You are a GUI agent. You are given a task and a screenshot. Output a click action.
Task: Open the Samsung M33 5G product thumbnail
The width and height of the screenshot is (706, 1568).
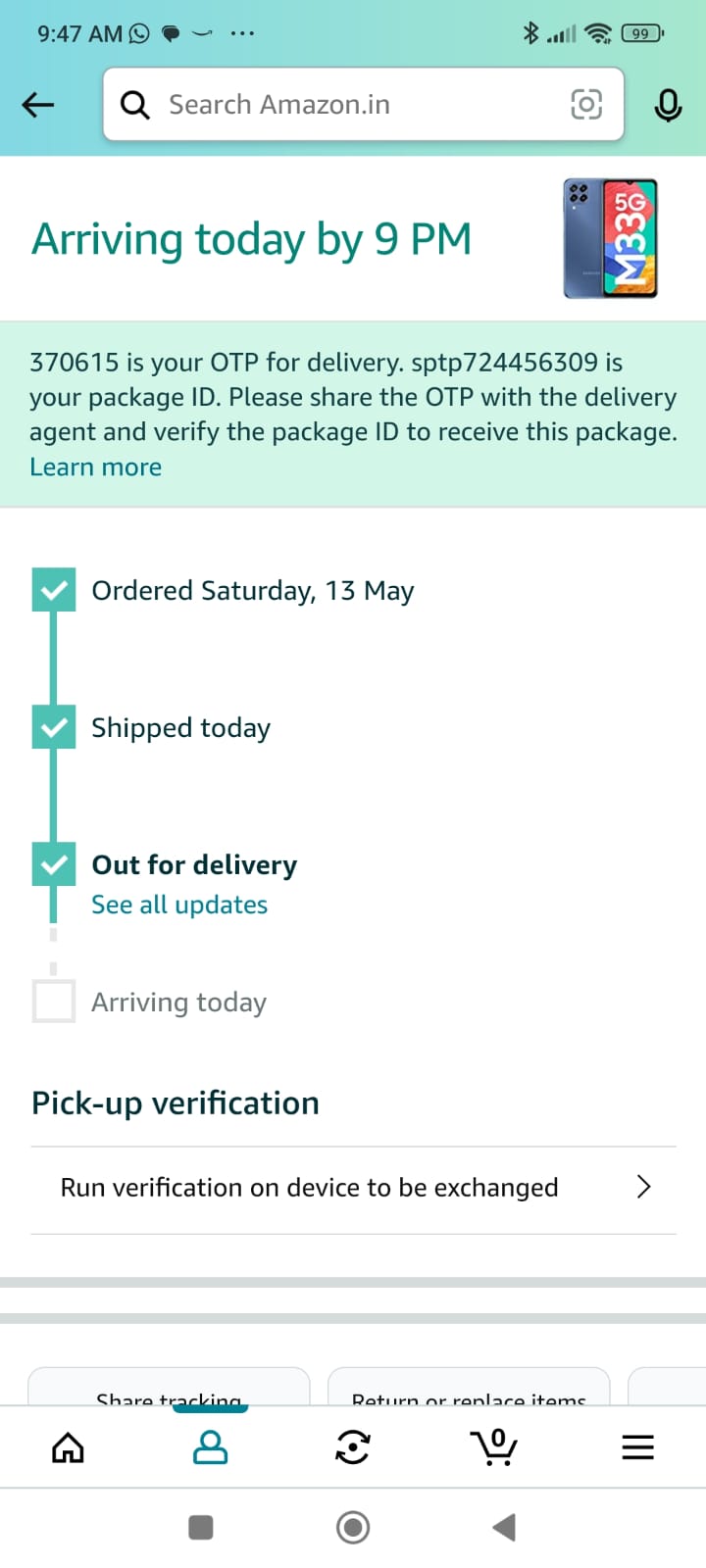[610, 238]
